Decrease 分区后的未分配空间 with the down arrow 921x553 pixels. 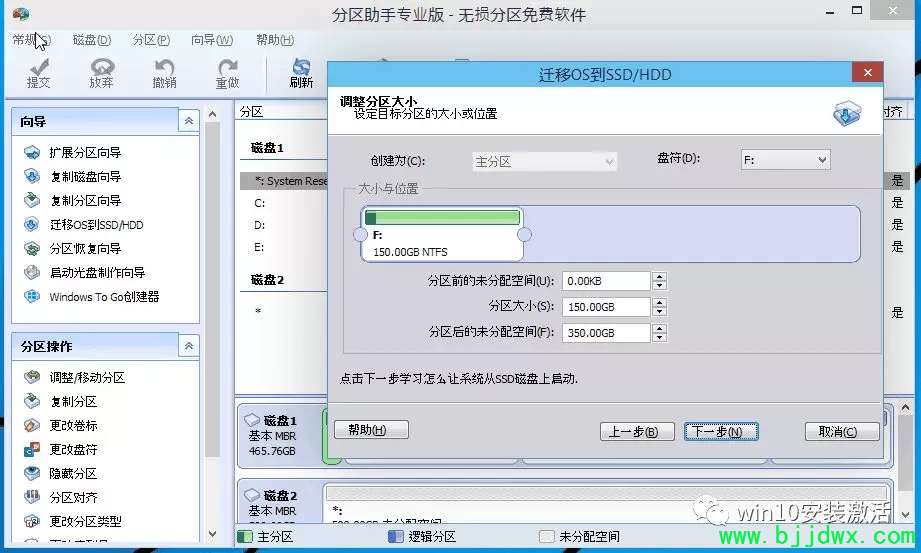660,337
